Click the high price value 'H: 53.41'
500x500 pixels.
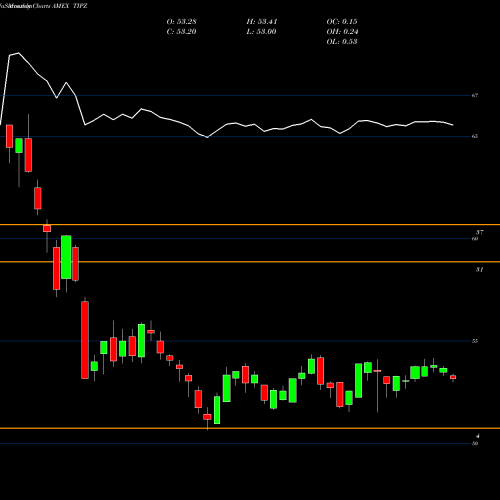(262, 22)
